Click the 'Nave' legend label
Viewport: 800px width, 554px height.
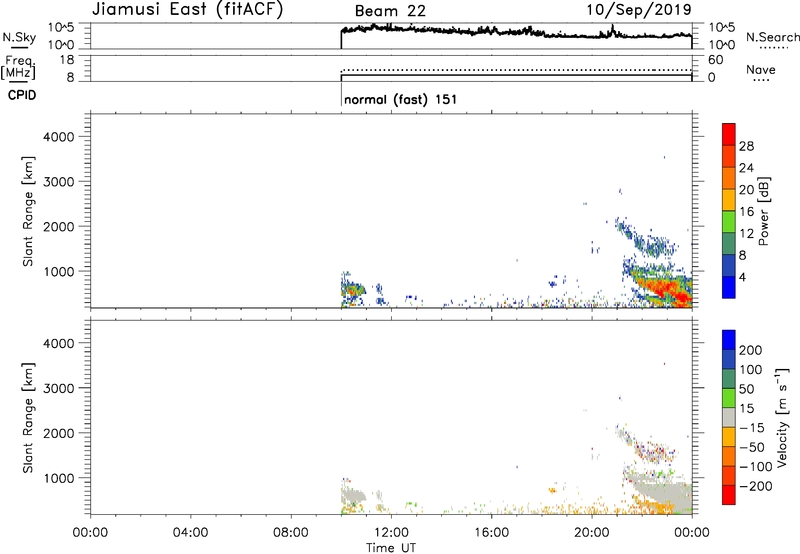tap(760, 70)
